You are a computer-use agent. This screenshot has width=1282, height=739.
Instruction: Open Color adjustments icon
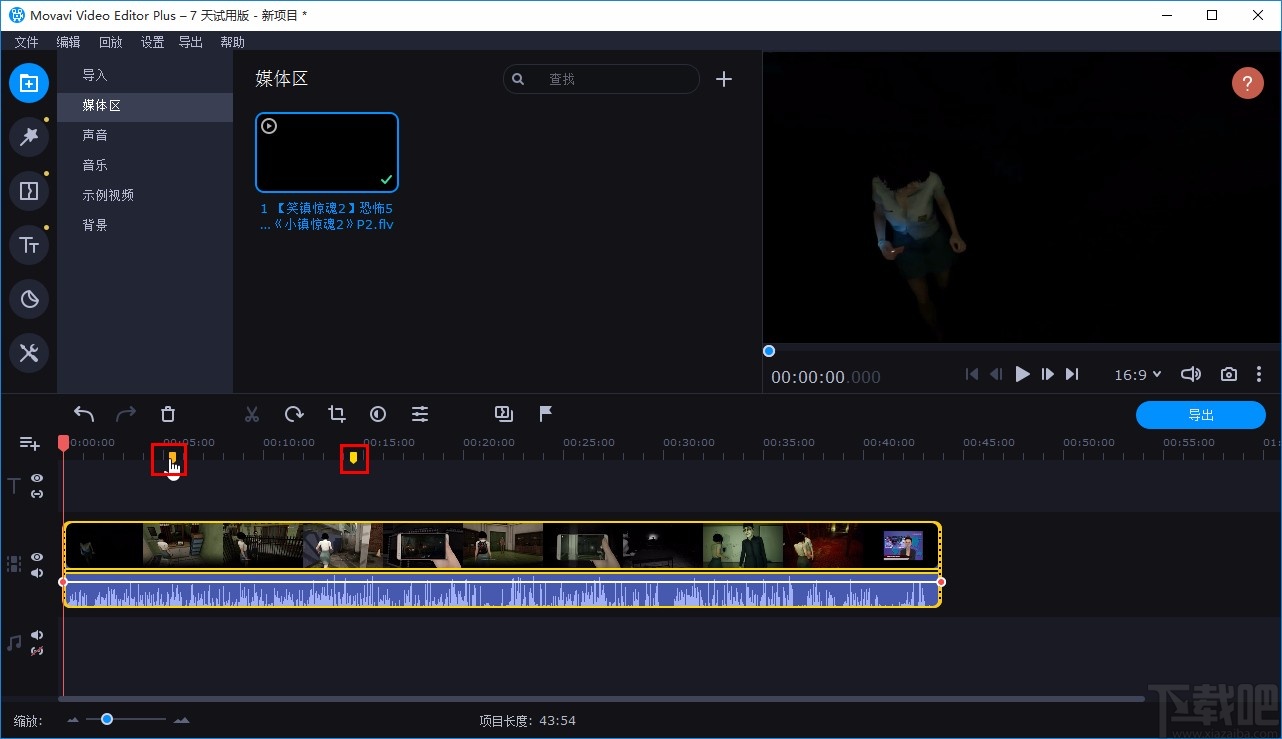378,414
